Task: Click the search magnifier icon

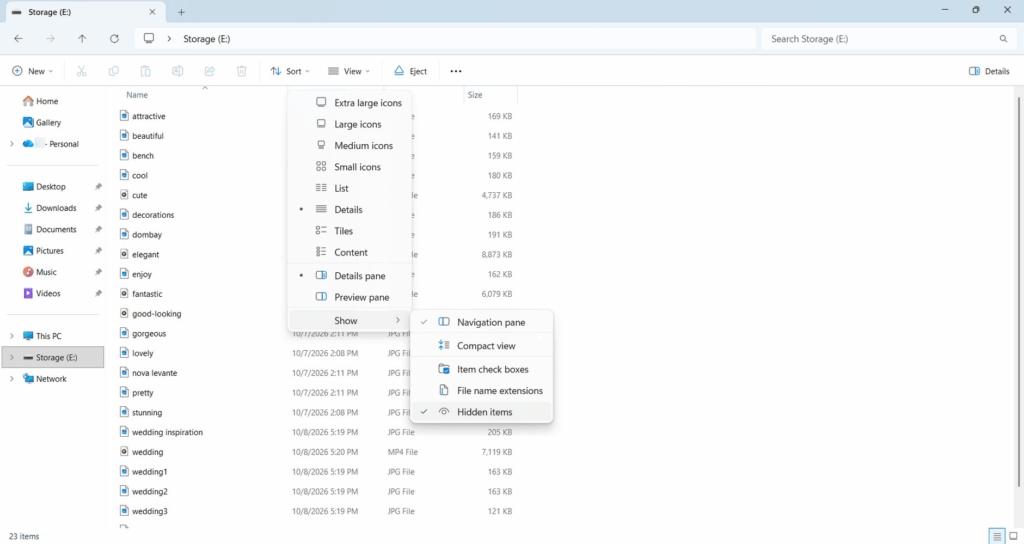Action: click(x=1003, y=39)
